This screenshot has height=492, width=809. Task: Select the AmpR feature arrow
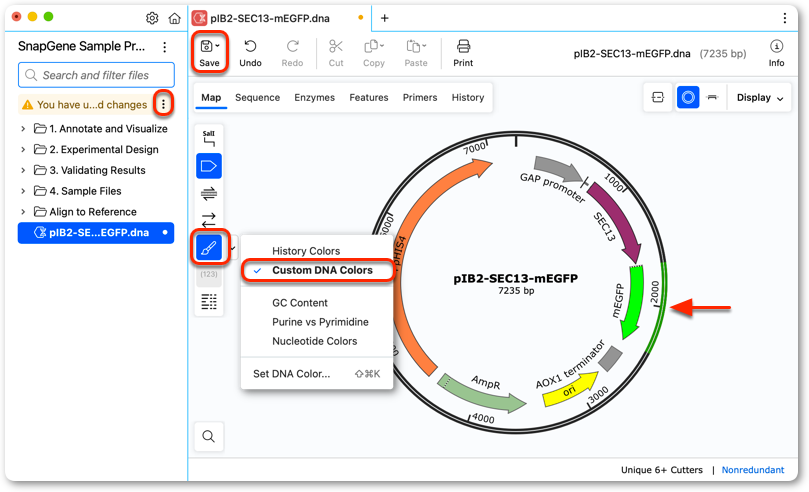tap(480, 395)
